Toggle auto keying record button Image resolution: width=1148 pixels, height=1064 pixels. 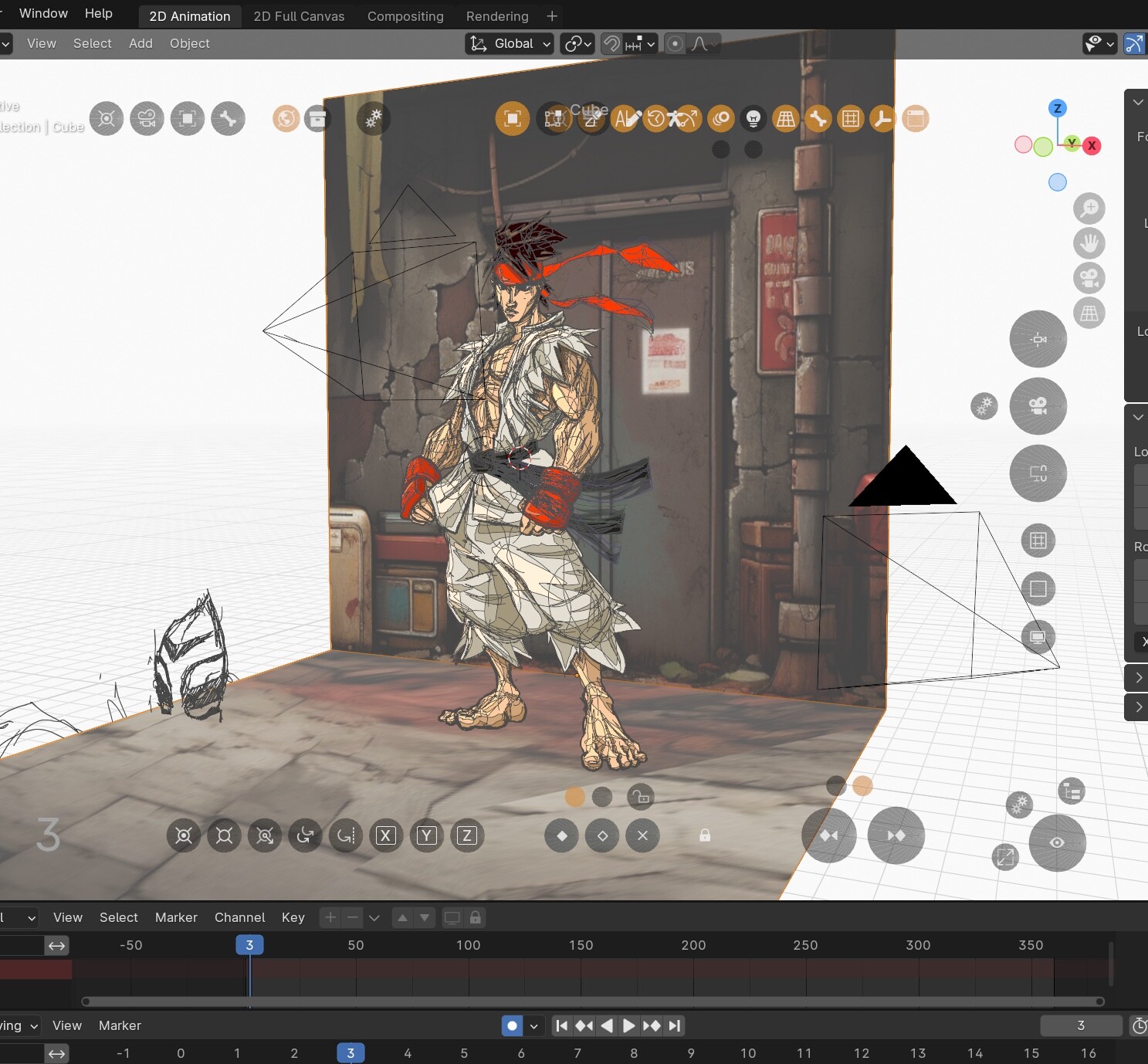point(512,1025)
